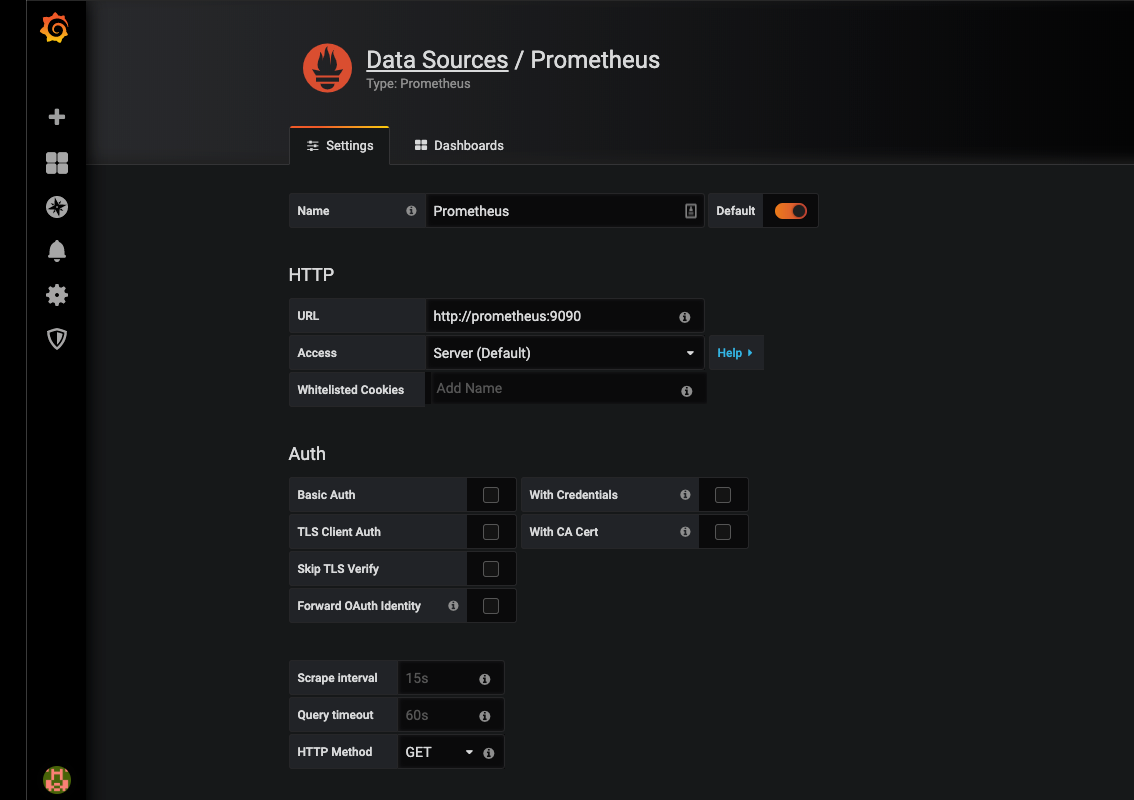Click the URL input field
This screenshot has height=800, width=1134.
click(565, 316)
